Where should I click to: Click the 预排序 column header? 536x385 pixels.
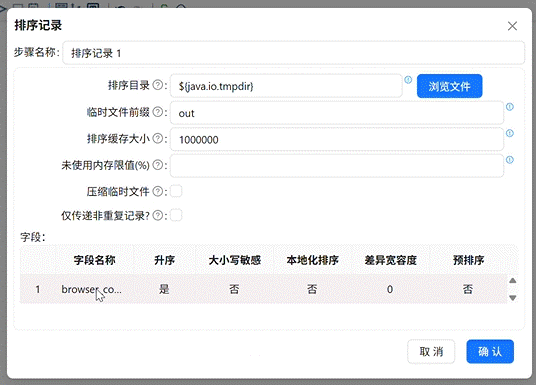point(468,260)
